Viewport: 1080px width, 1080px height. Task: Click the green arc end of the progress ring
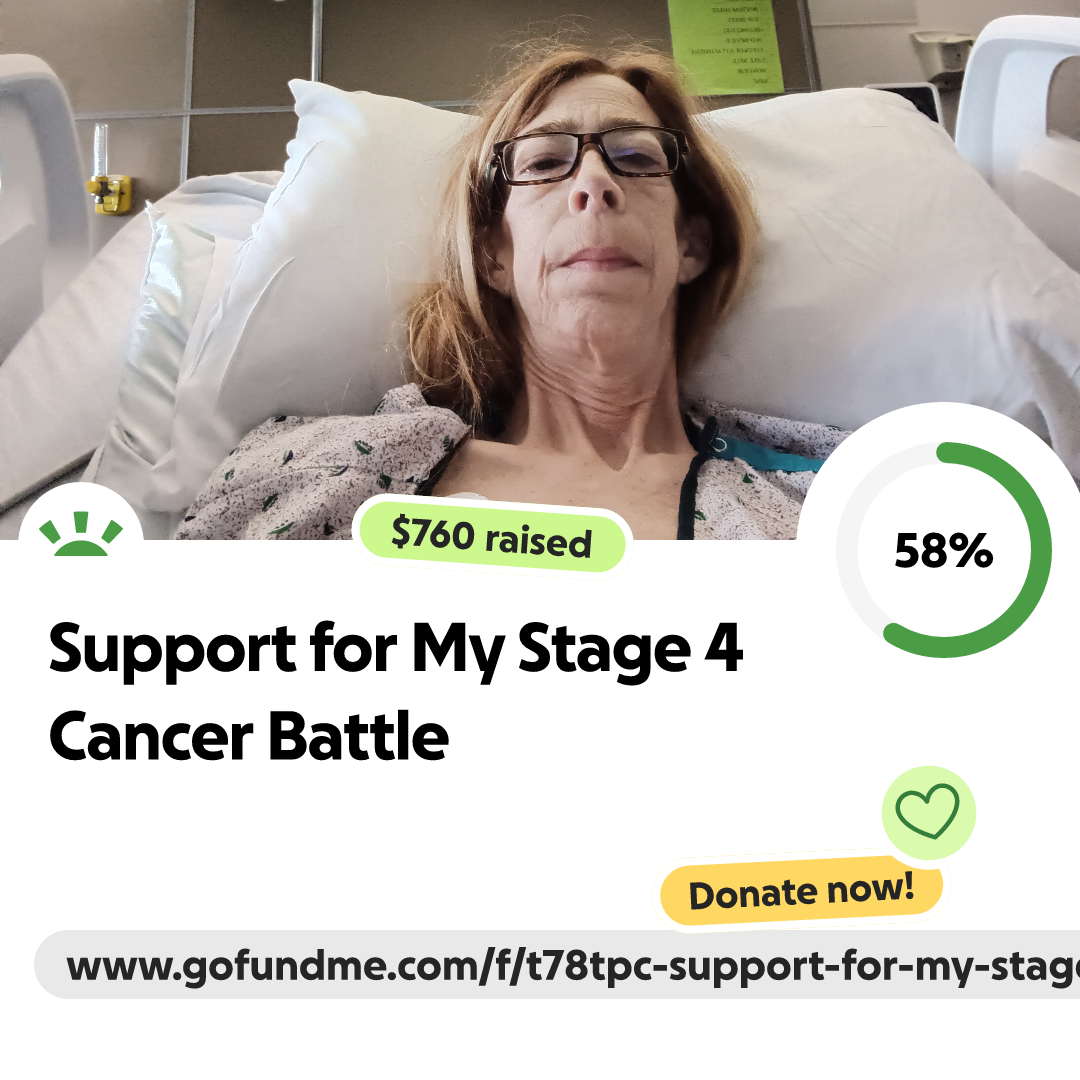(x=893, y=632)
